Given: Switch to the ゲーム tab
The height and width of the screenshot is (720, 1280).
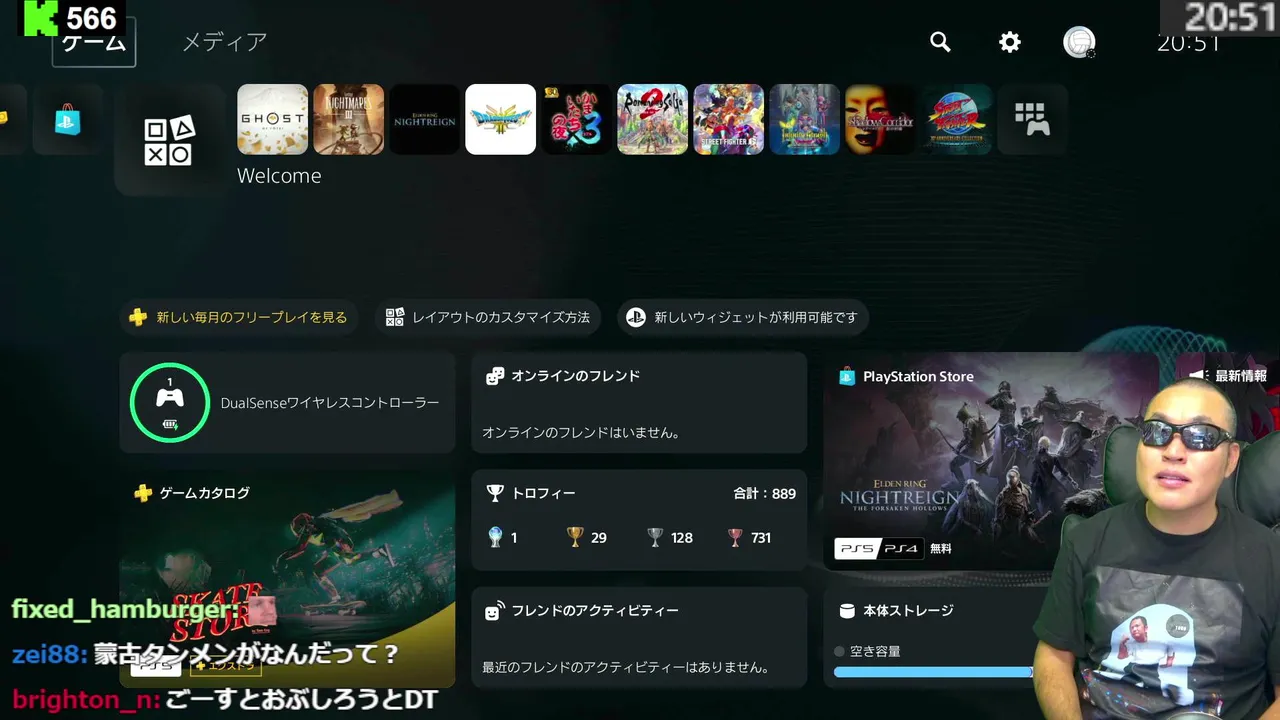Looking at the screenshot, I should pos(94,42).
